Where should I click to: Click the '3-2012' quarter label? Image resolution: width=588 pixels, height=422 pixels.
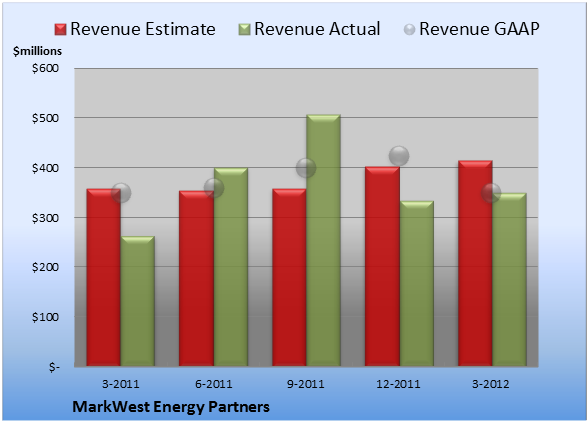click(x=491, y=384)
